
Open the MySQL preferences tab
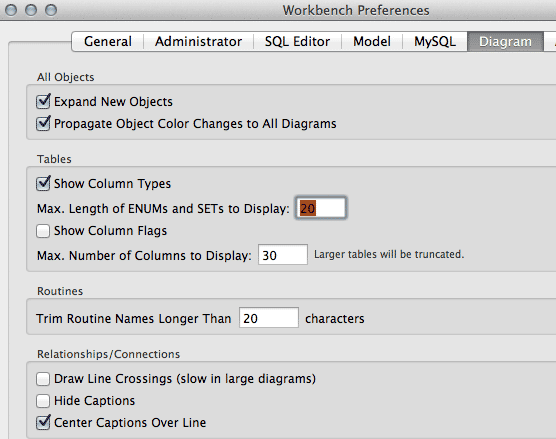pos(435,41)
